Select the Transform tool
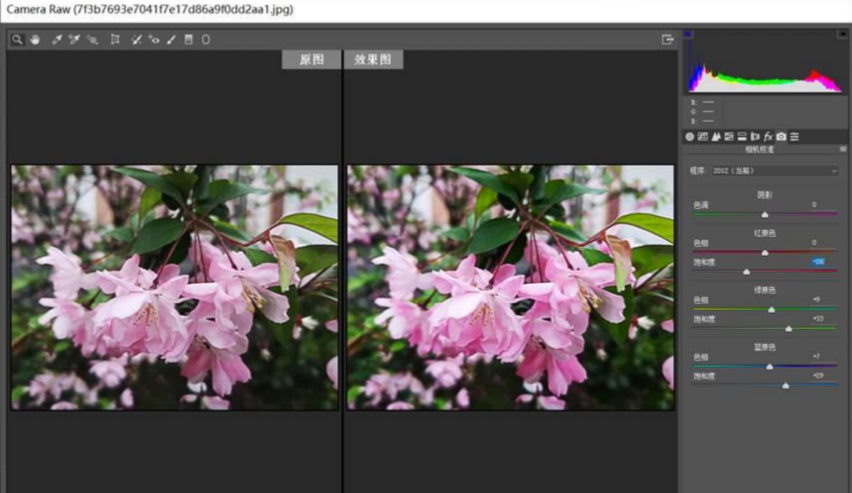This screenshot has height=493, width=852. (115, 40)
